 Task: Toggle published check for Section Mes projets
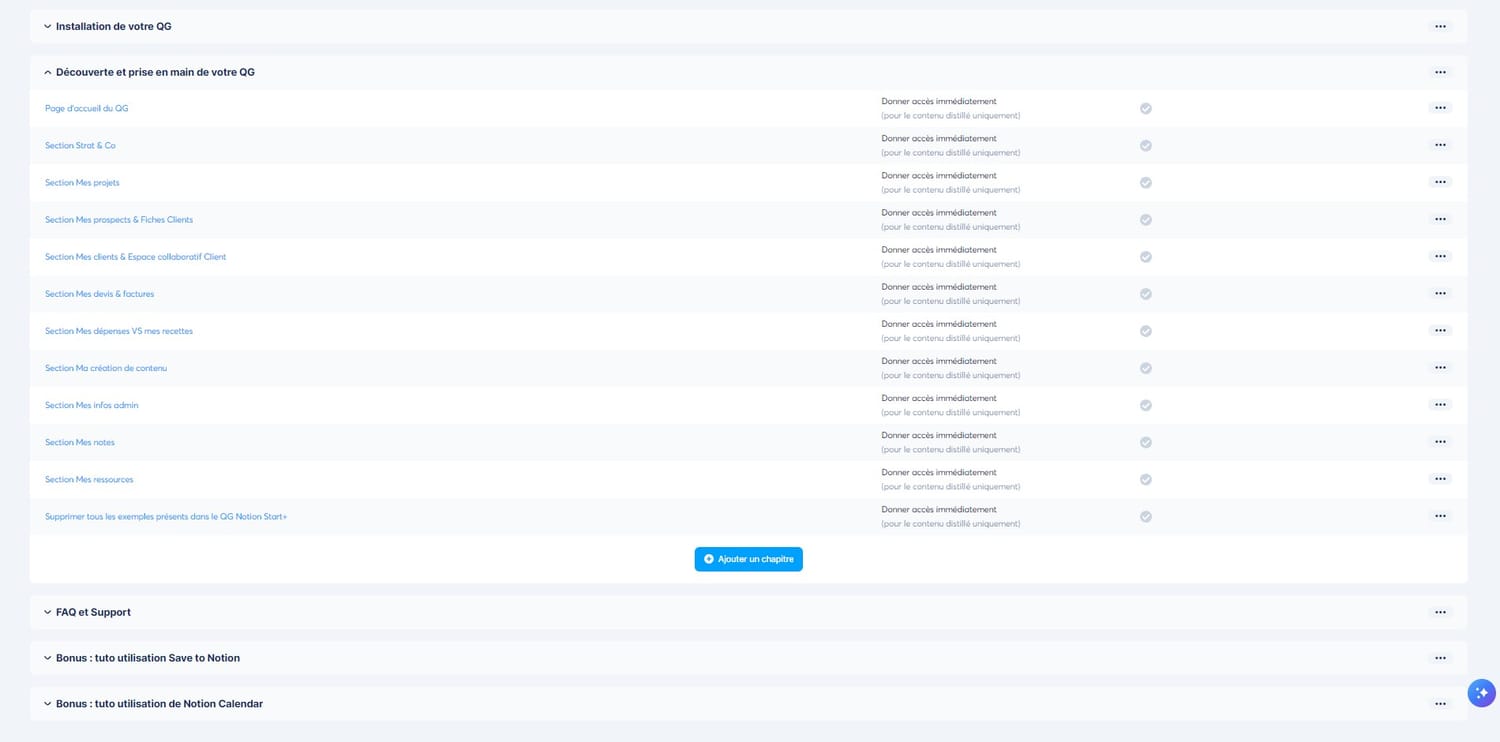click(x=1146, y=183)
